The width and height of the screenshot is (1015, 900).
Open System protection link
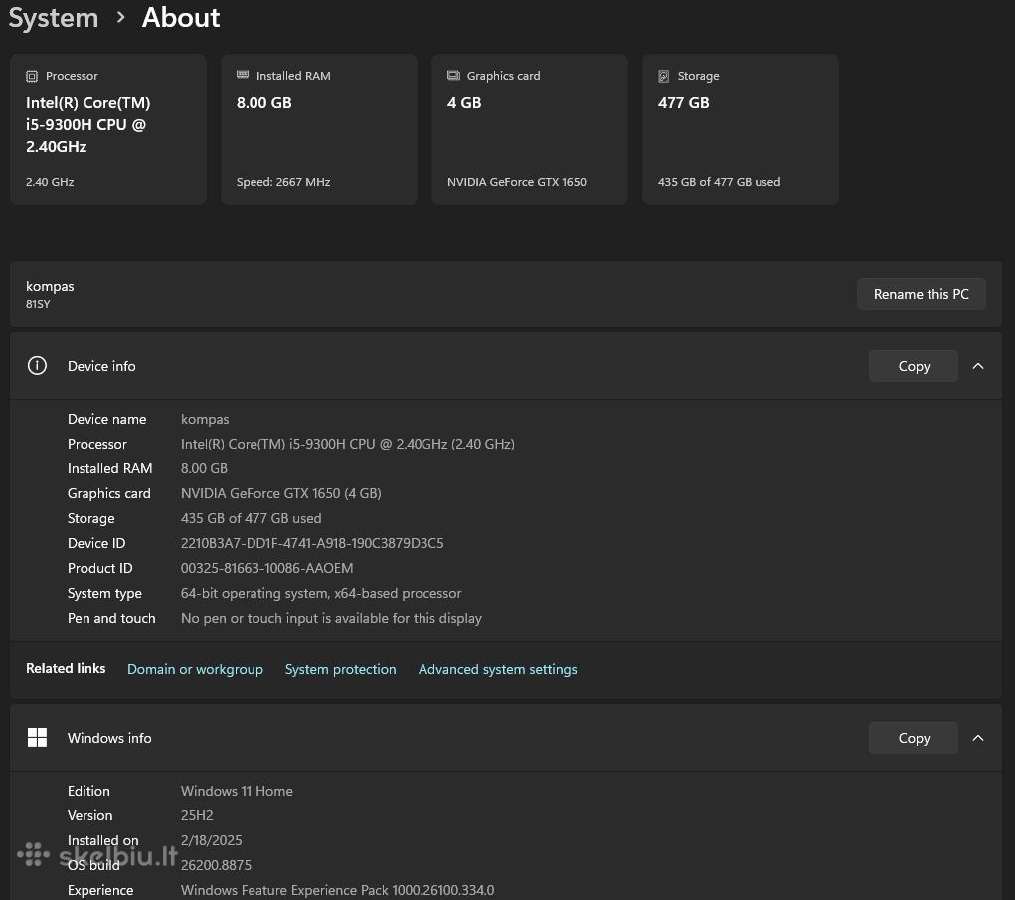(340, 669)
